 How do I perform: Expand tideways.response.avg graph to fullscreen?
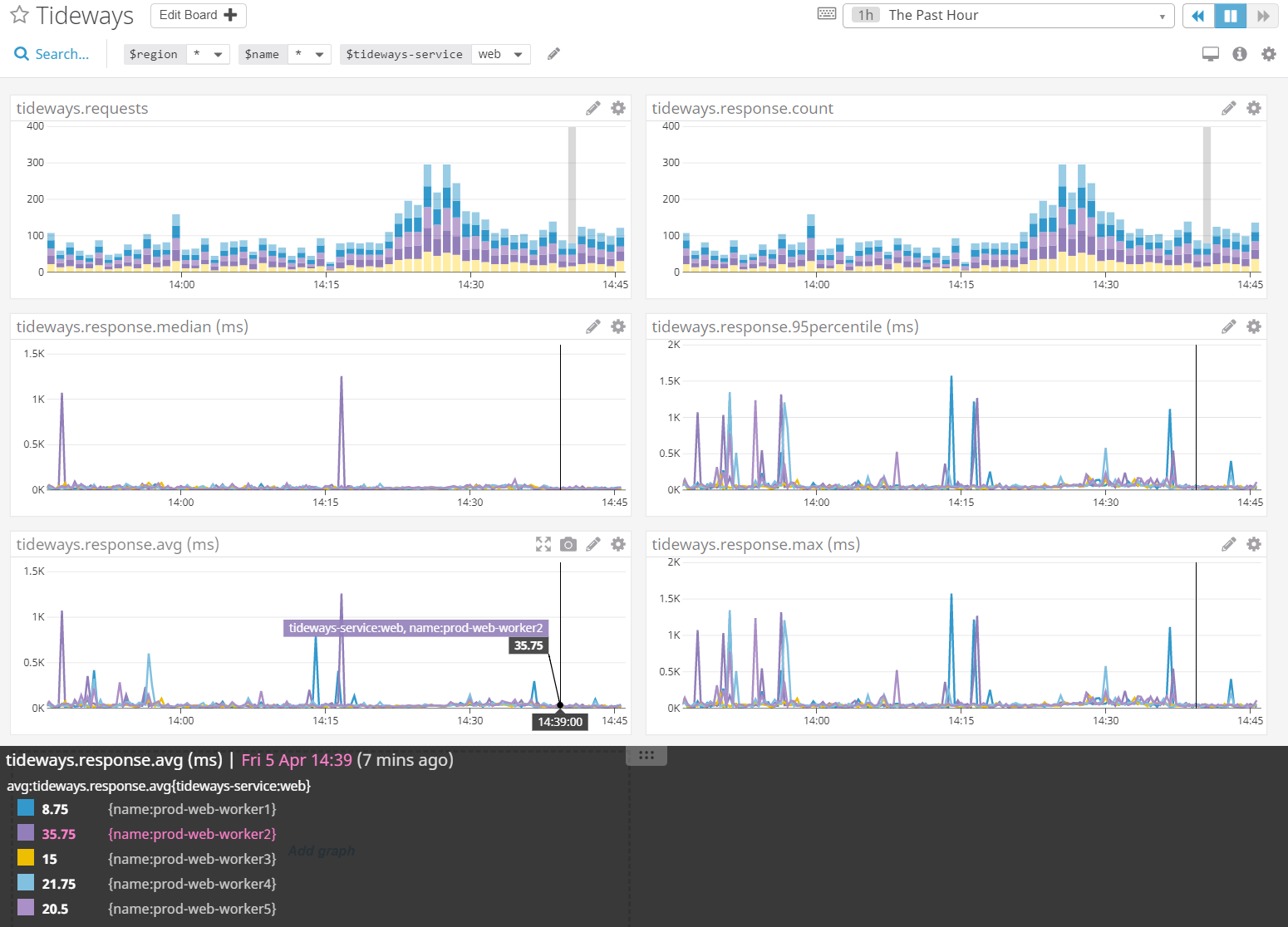coord(543,544)
